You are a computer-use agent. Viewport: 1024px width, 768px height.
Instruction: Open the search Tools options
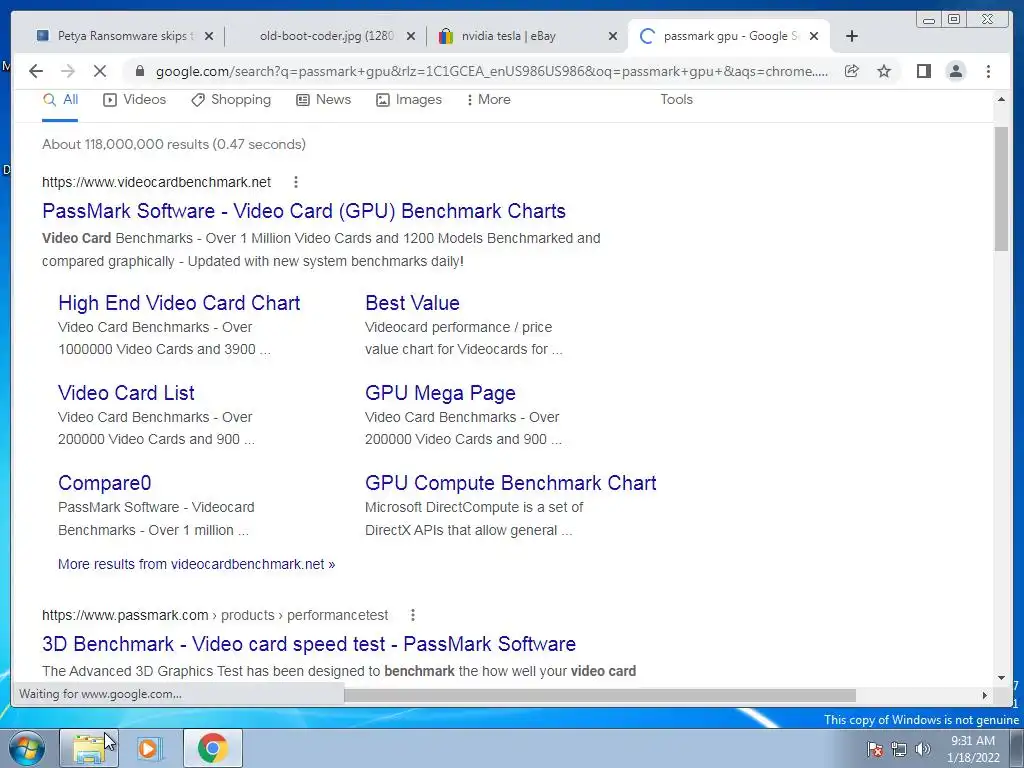676,100
